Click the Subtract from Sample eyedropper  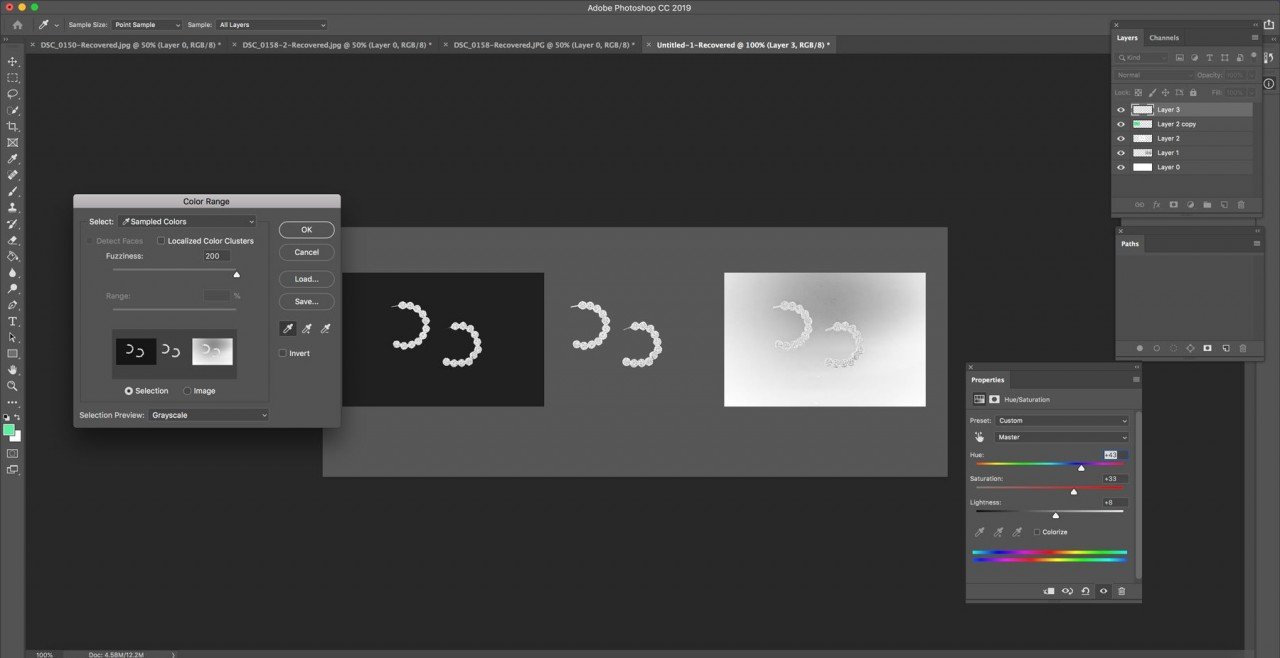[x=325, y=328]
